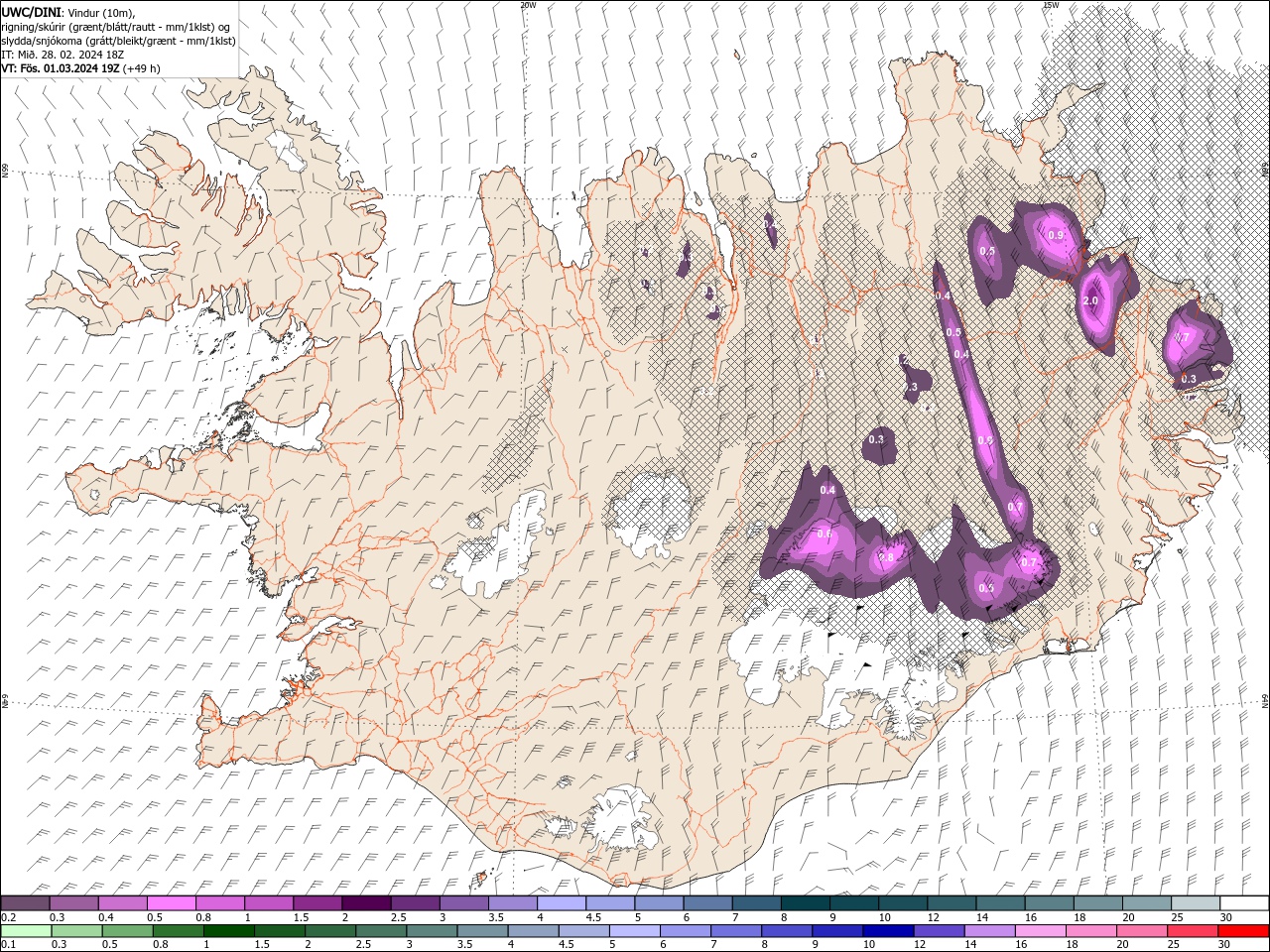Click the "30" value on the snow legend scale
This screenshot has height=952, width=1270.
(1226, 917)
